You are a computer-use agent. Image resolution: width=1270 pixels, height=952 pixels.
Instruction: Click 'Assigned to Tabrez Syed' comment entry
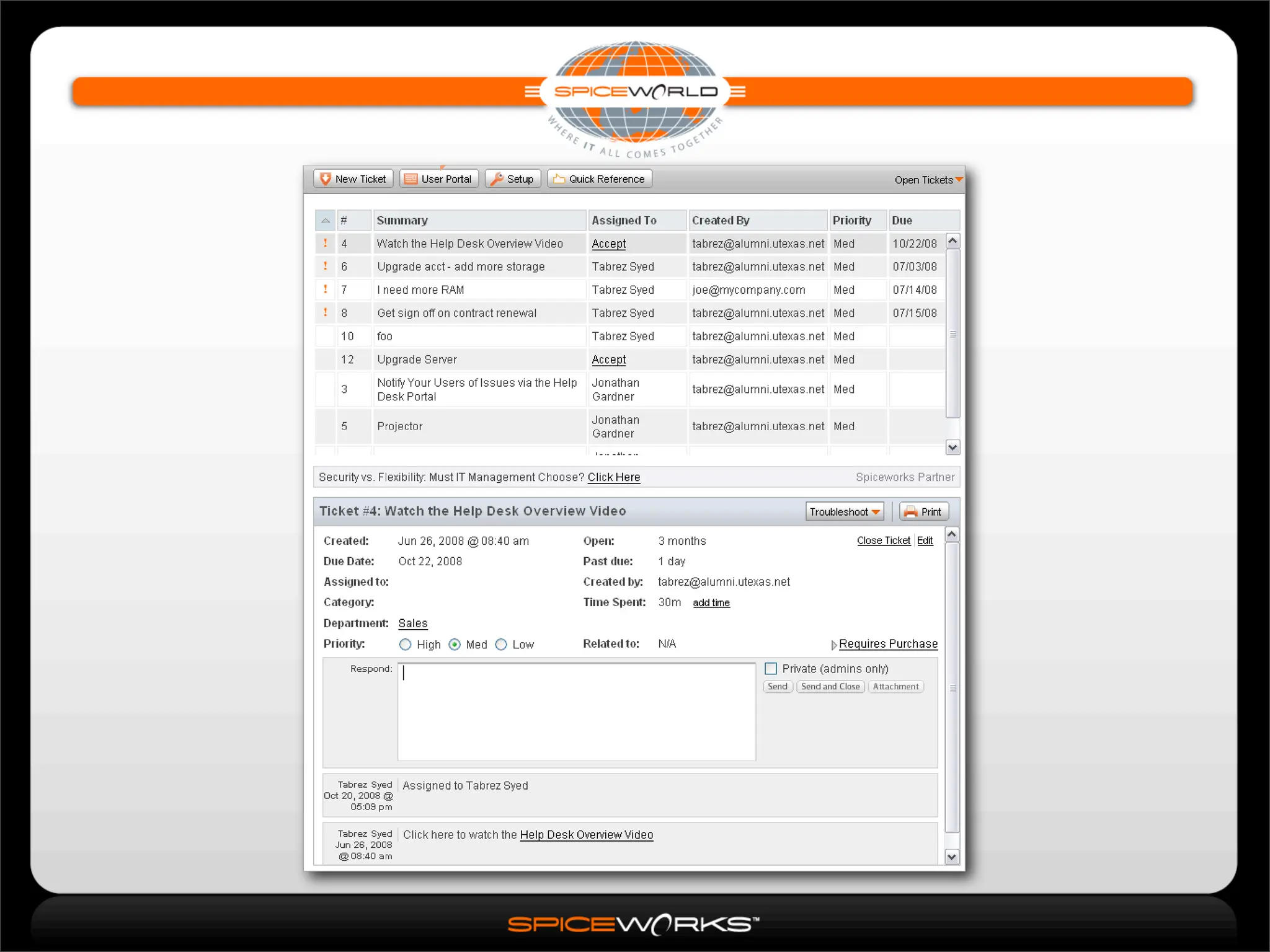click(630, 795)
